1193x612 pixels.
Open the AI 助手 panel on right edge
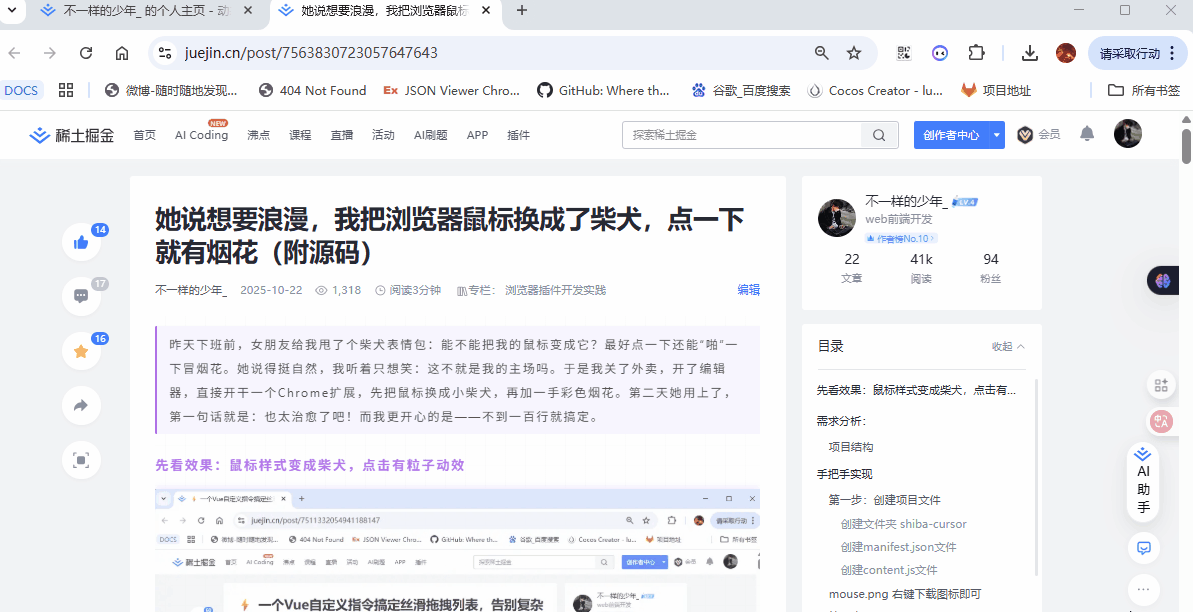(x=1143, y=486)
